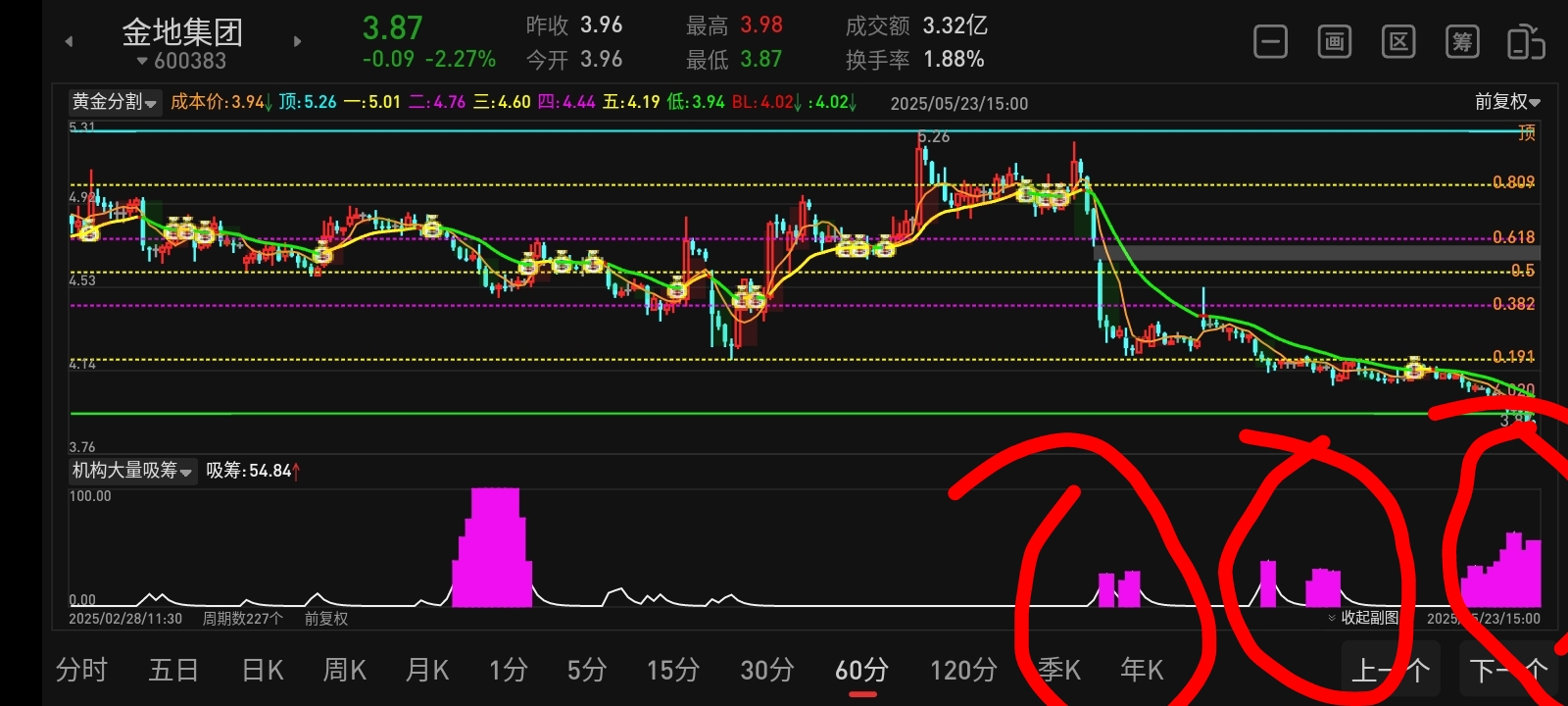Collapse sub chart via 收起副图
This screenshot has width=1568, height=706.
pos(1364,618)
